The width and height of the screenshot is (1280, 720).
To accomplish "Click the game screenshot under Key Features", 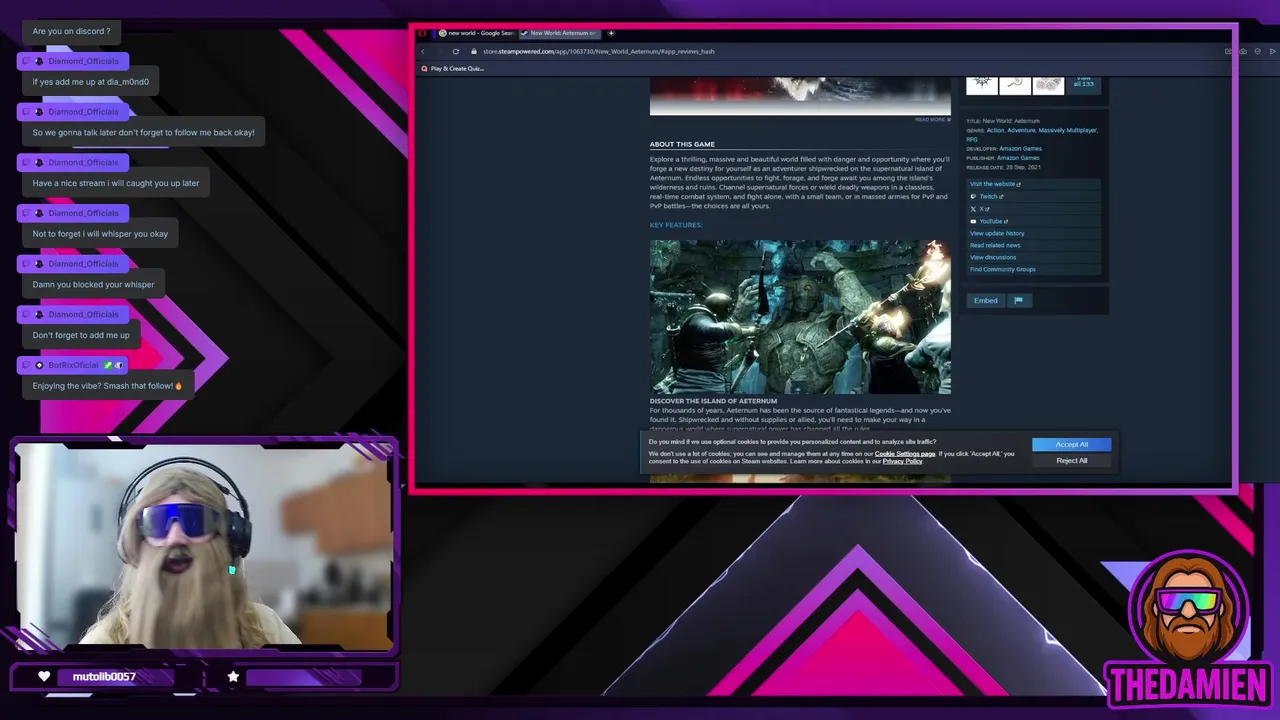I will (800, 316).
